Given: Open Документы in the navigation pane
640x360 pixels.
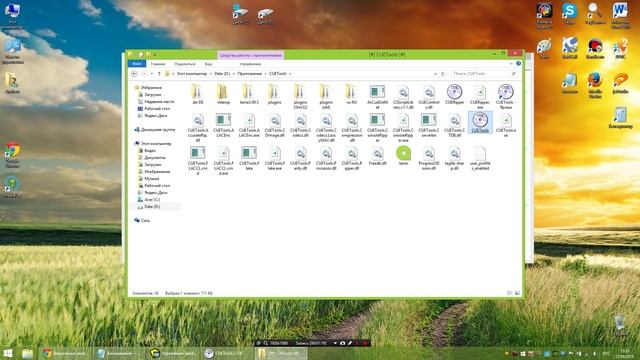Looking at the screenshot, I should (155, 158).
